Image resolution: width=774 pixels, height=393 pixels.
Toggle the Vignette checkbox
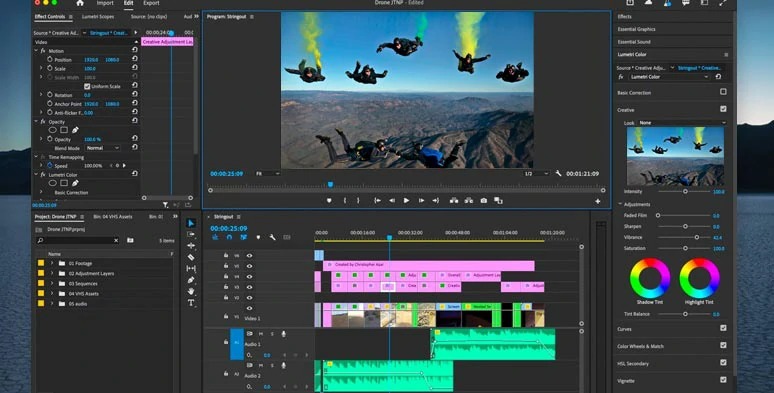(723, 380)
